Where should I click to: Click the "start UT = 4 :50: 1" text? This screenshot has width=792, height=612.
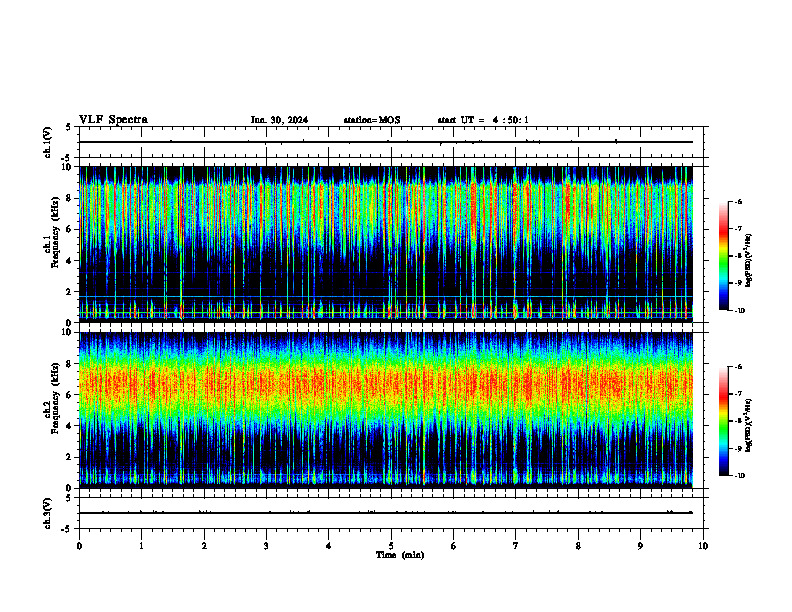click(483, 120)
